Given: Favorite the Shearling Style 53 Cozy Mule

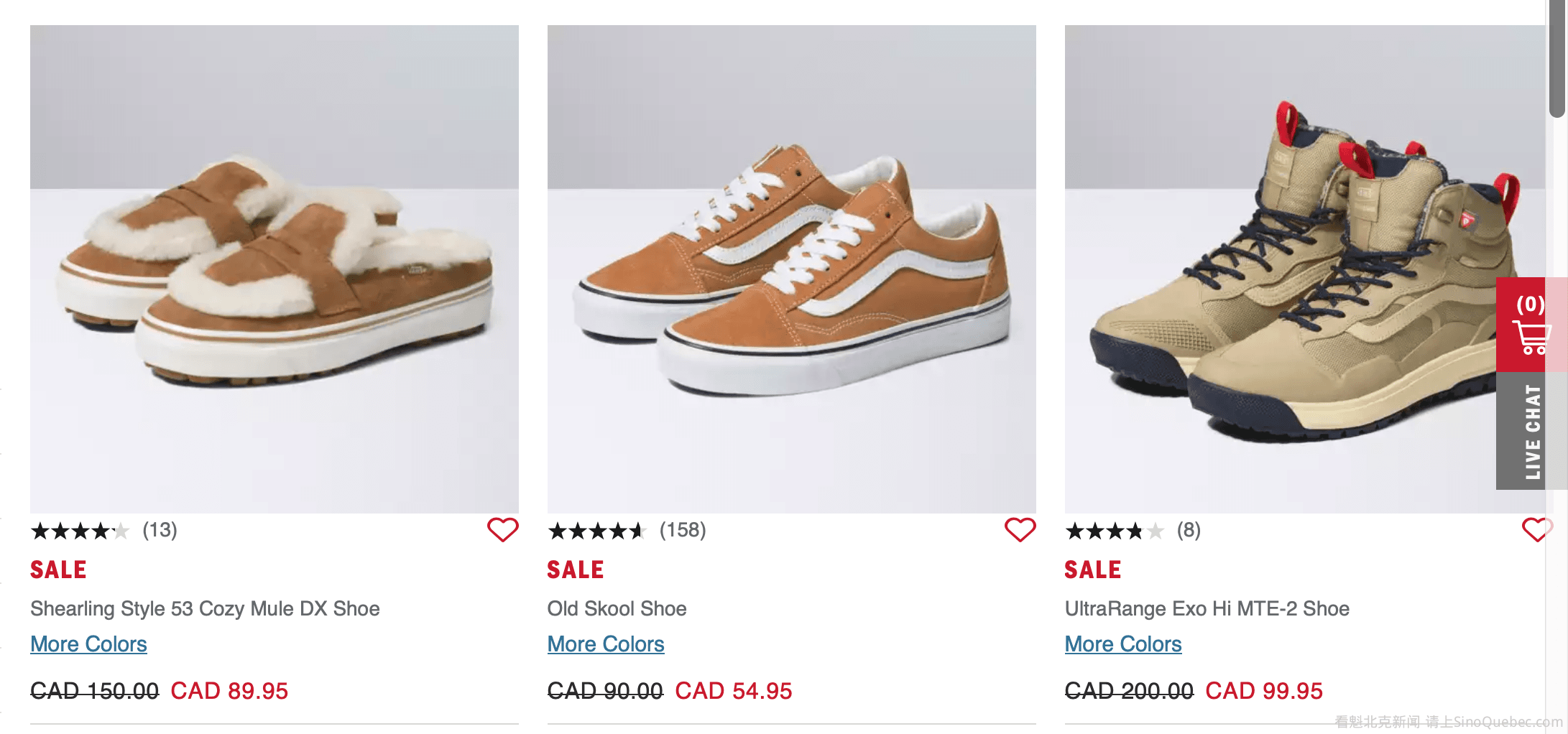Looking at the screenshot, I should pyautogui.click(x=502, y=530).
